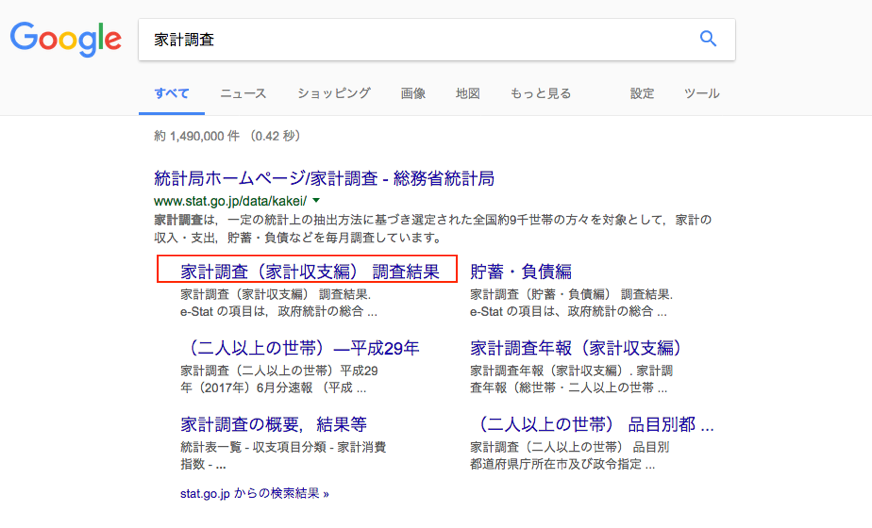This screenshot has height=528, width=872.
Task: Click the snippet 査年報（総世帯・二人以上の世帯 ... text
Action: click(x=568, y=388)
